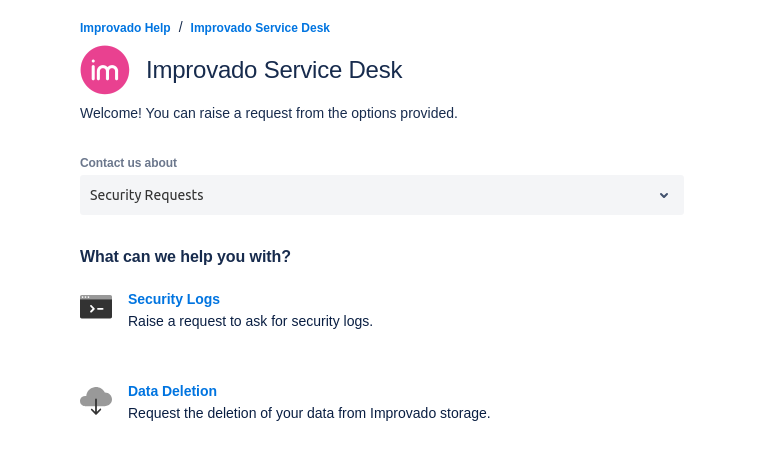Viewport: 782px width, 472px height.
Task: Click the Welcome message text
Action: coord(268,113)
